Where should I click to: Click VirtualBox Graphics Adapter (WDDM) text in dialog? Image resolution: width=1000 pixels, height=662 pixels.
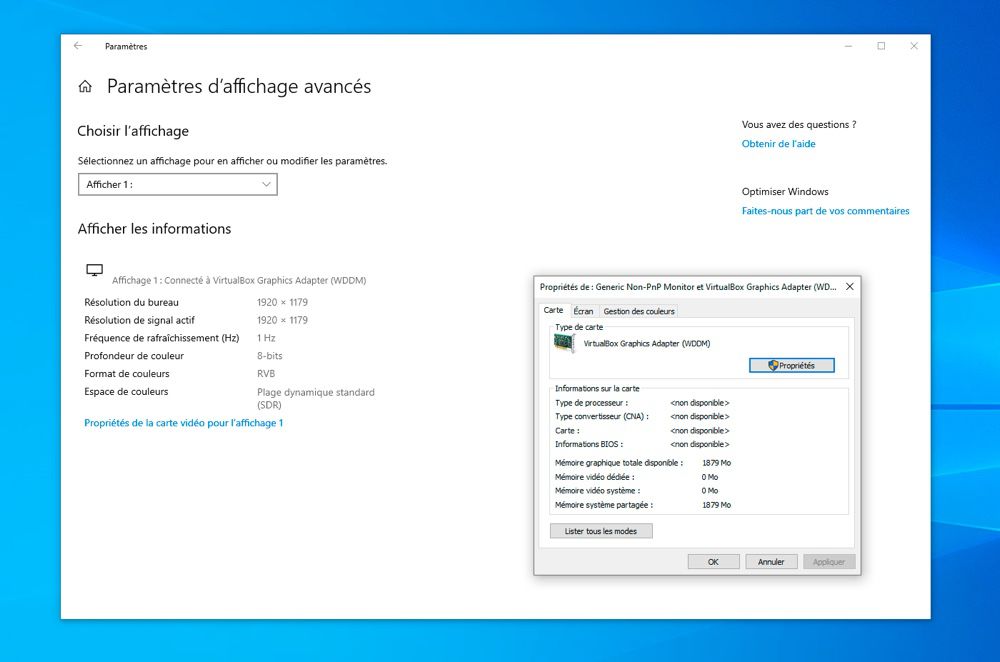[647, 343]
